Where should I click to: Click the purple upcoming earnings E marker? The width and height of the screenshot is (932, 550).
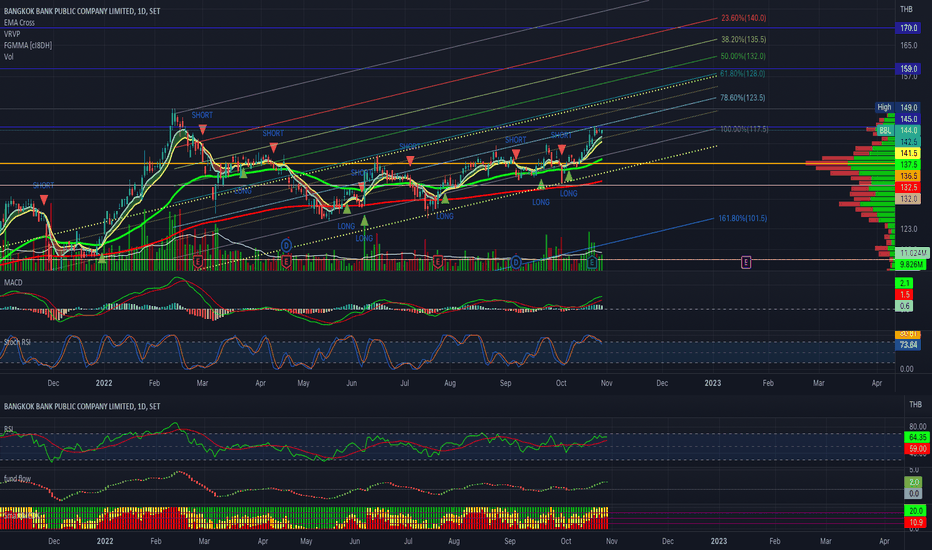[745, 262]
